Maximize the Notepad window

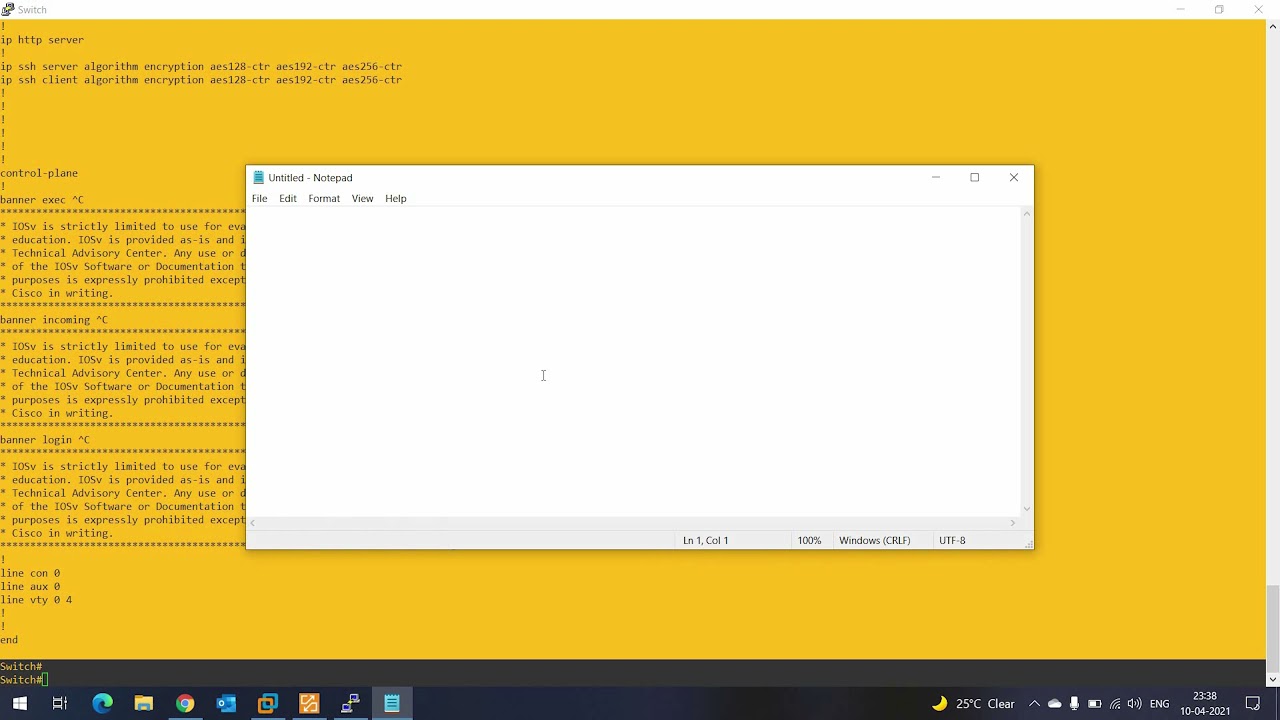tap(975, 178)
